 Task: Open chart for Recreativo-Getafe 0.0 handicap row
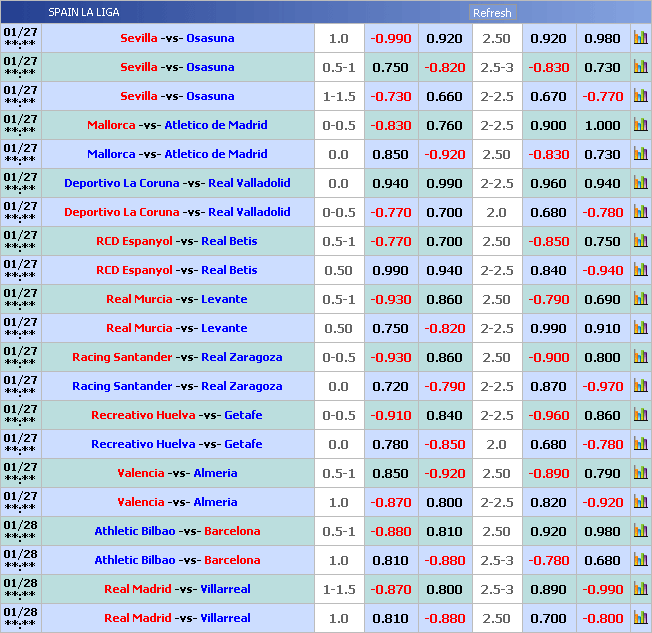[640, 444]
